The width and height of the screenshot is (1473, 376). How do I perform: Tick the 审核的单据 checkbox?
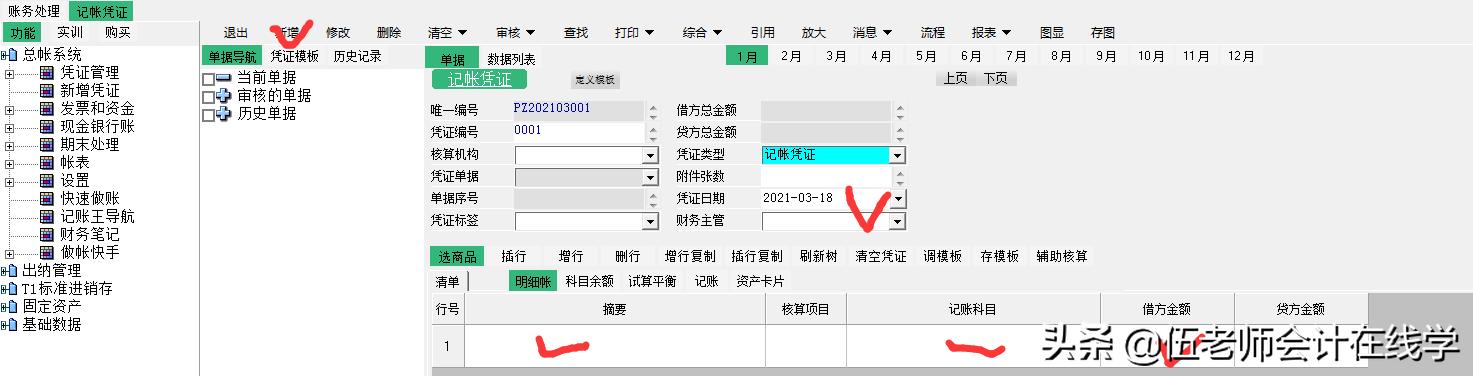tap(208, 97)
